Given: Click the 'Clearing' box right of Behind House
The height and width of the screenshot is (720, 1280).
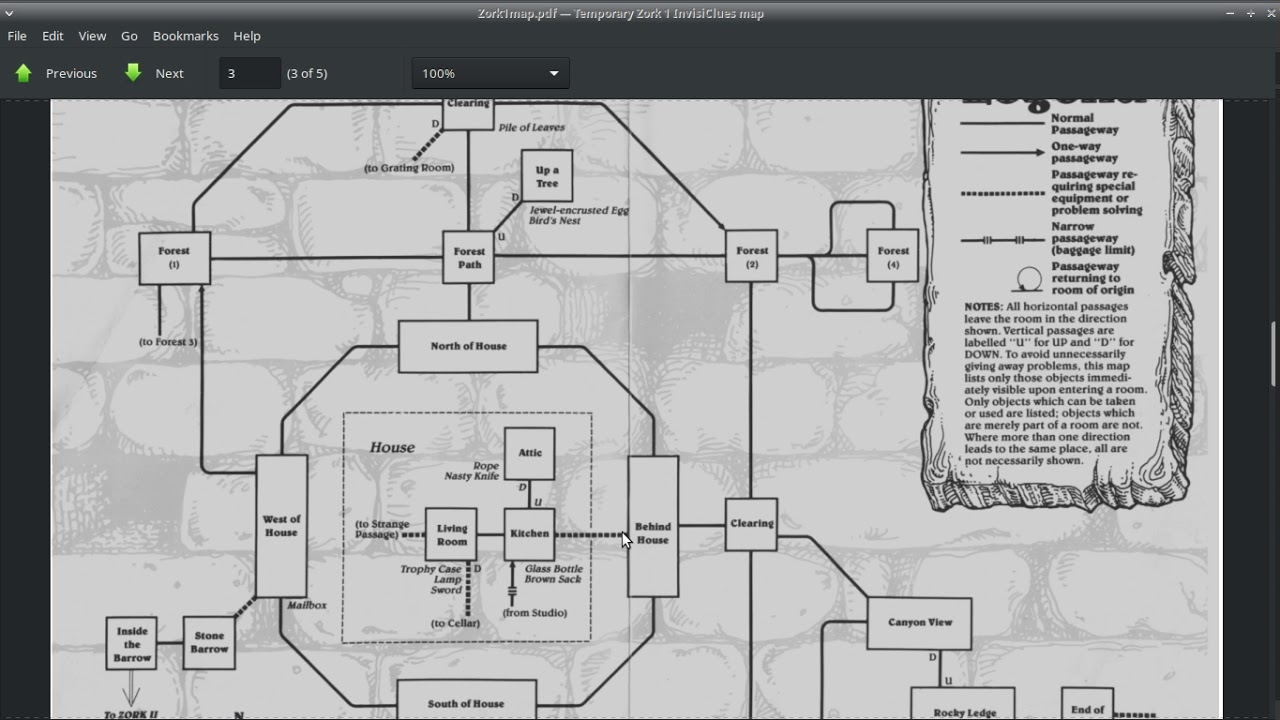Looking at the screenshot, I should (752, 524).
